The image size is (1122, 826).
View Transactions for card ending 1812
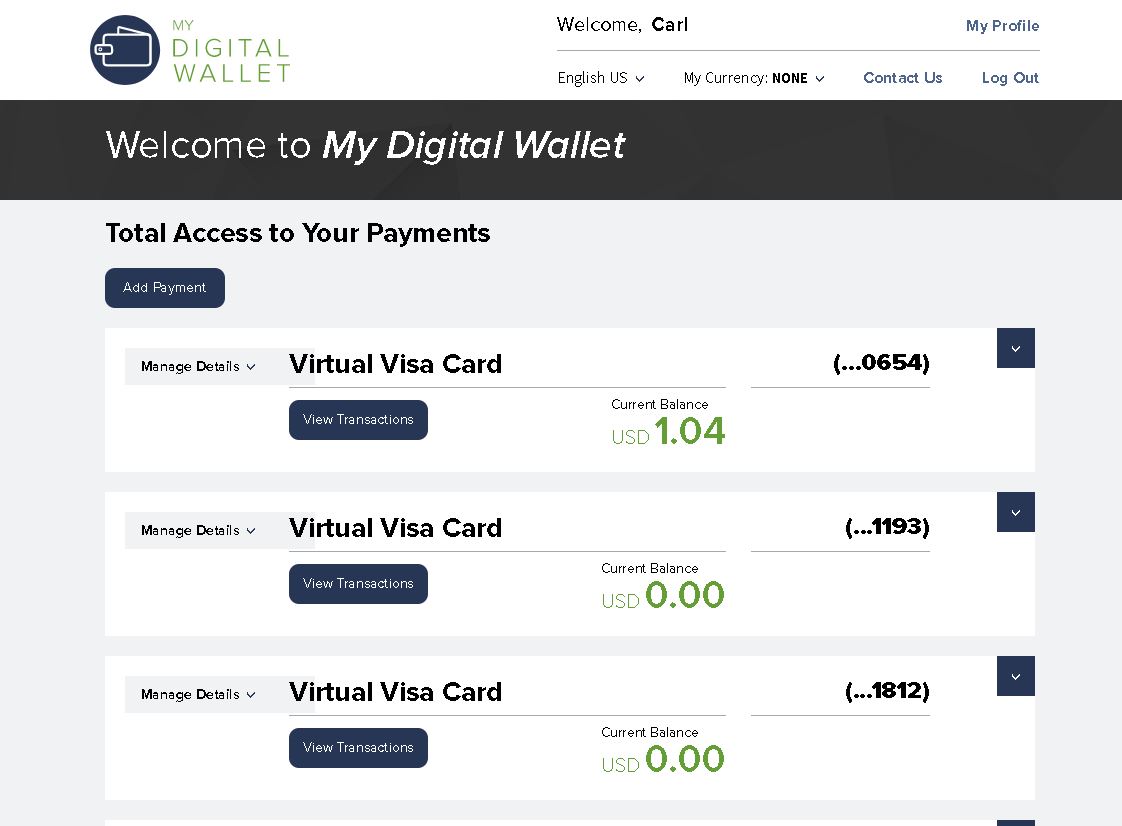(x=358, y=748)
